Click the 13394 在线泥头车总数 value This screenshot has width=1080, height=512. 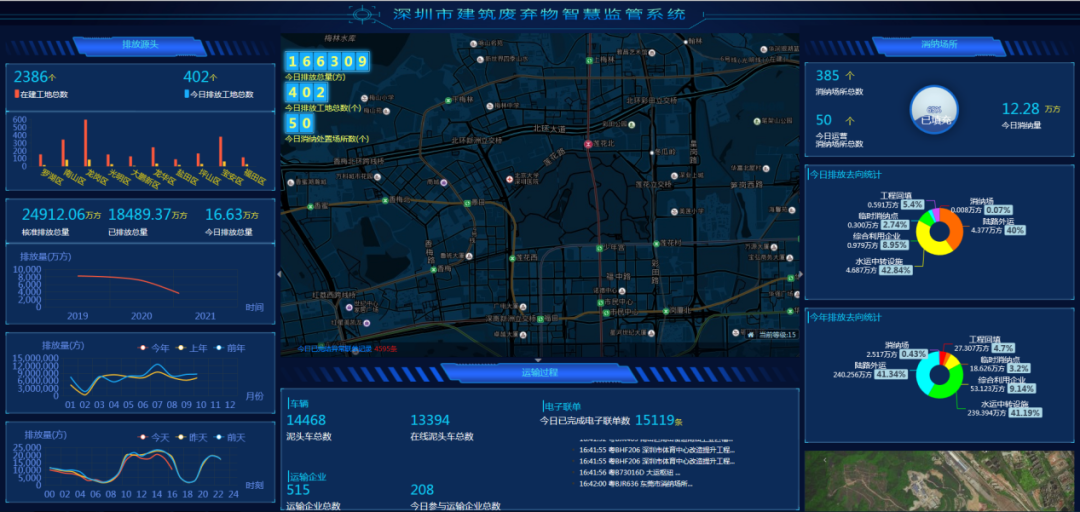tap(430, 420)
